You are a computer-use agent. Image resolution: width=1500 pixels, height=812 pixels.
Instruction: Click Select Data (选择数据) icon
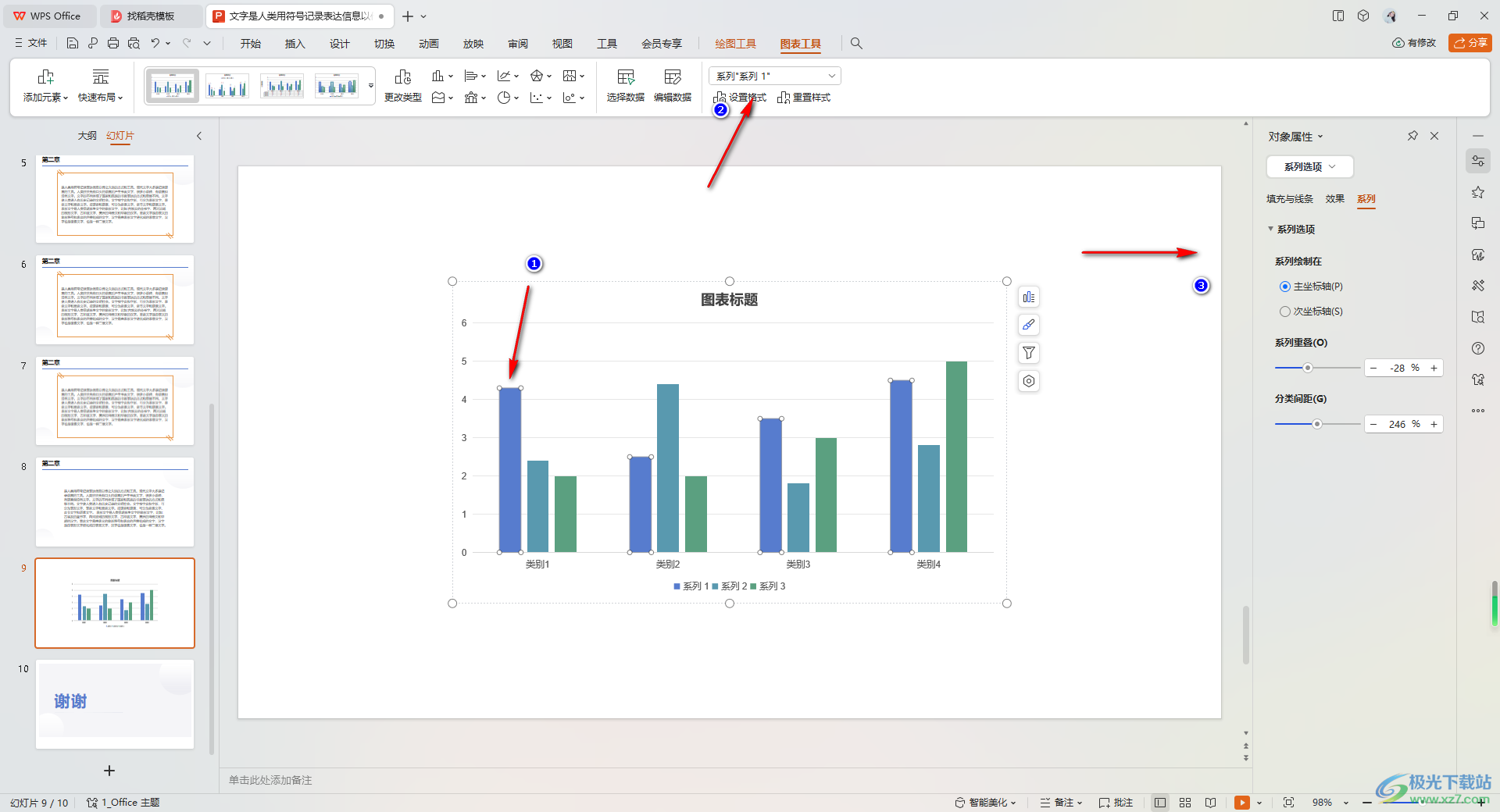click(626, 86)
